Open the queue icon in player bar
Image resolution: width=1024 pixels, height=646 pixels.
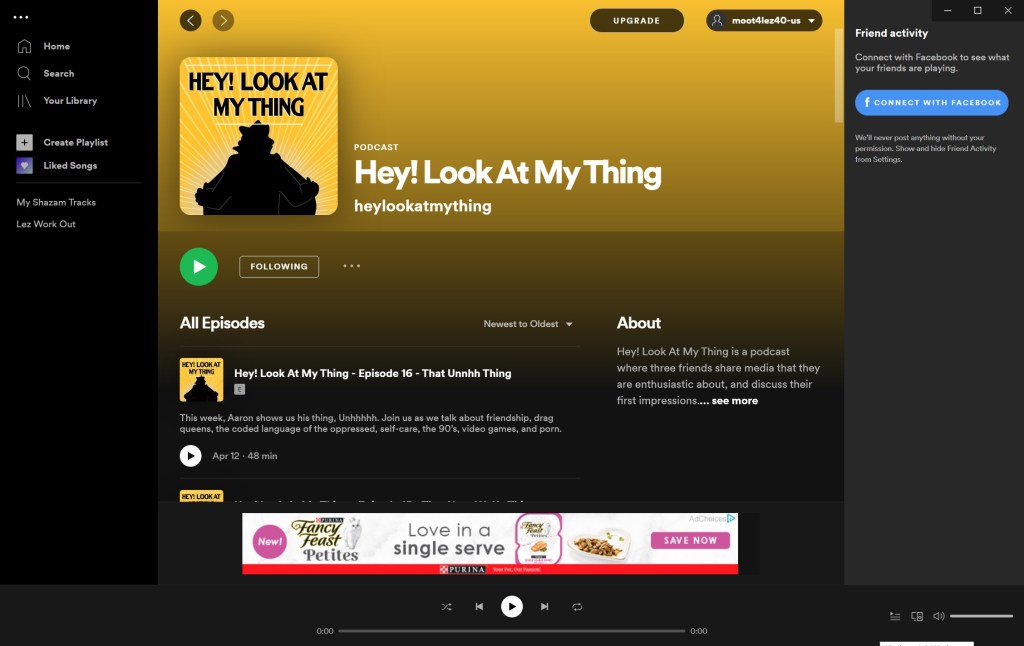tap(895, 616)
